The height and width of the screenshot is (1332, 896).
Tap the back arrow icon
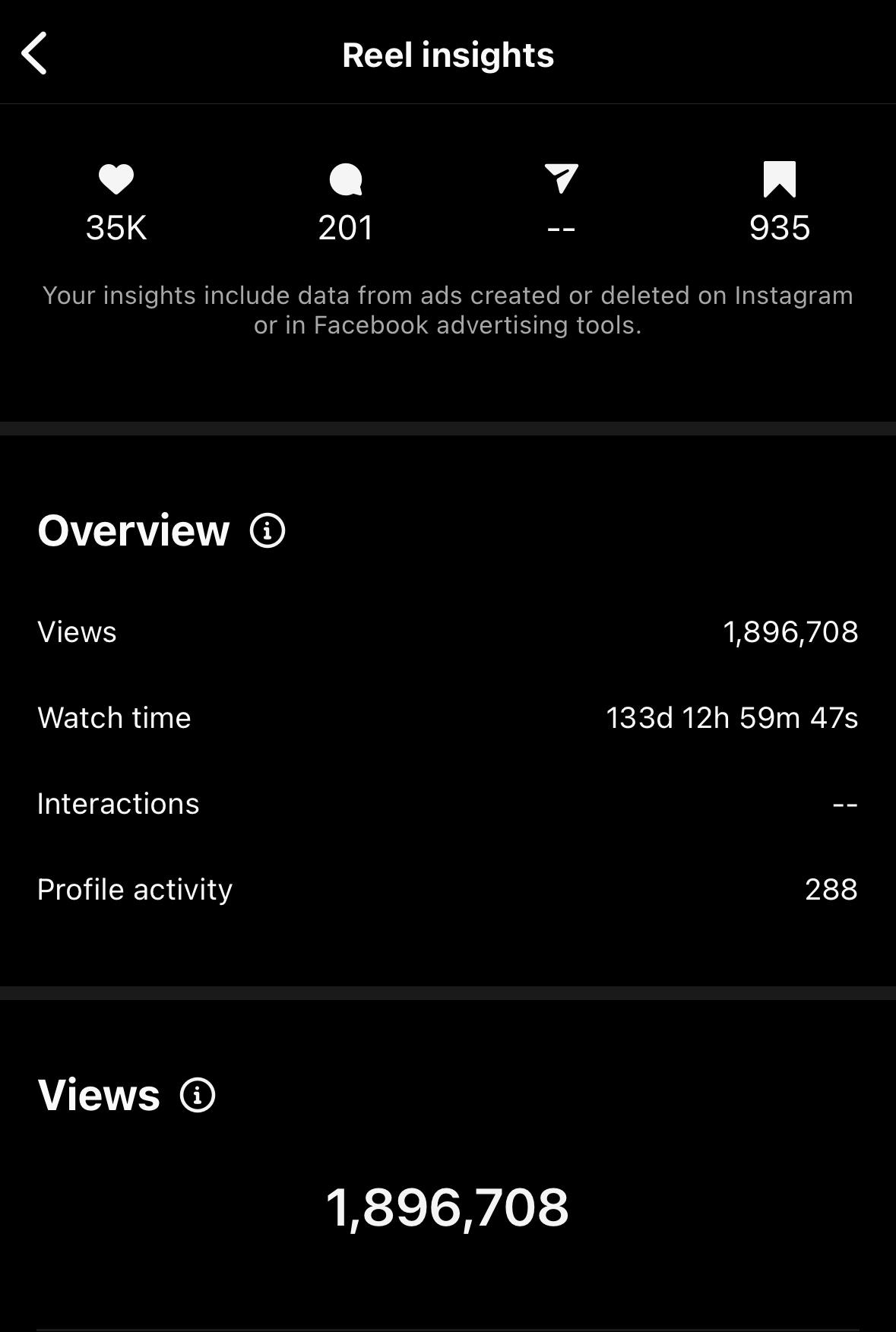(x=35, y=53)
